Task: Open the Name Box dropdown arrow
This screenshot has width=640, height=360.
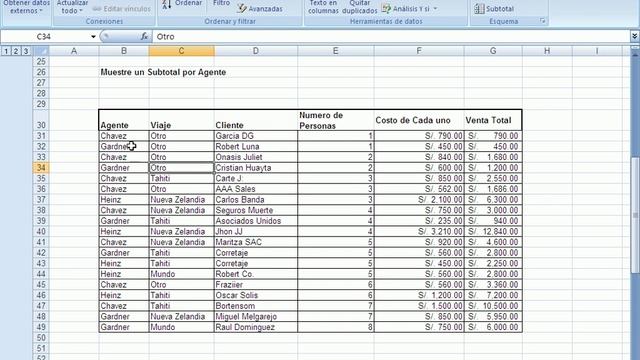Action: click(x=93, y=37)
